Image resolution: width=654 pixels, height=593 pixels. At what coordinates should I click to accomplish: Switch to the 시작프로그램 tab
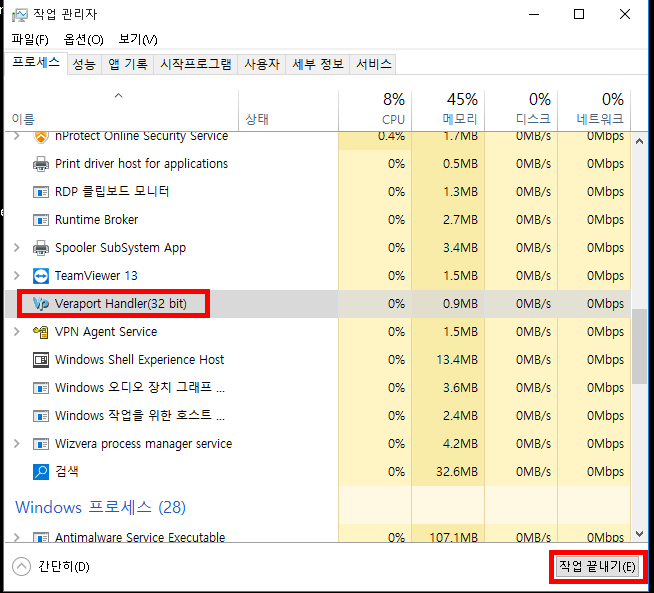pos(196,64)
